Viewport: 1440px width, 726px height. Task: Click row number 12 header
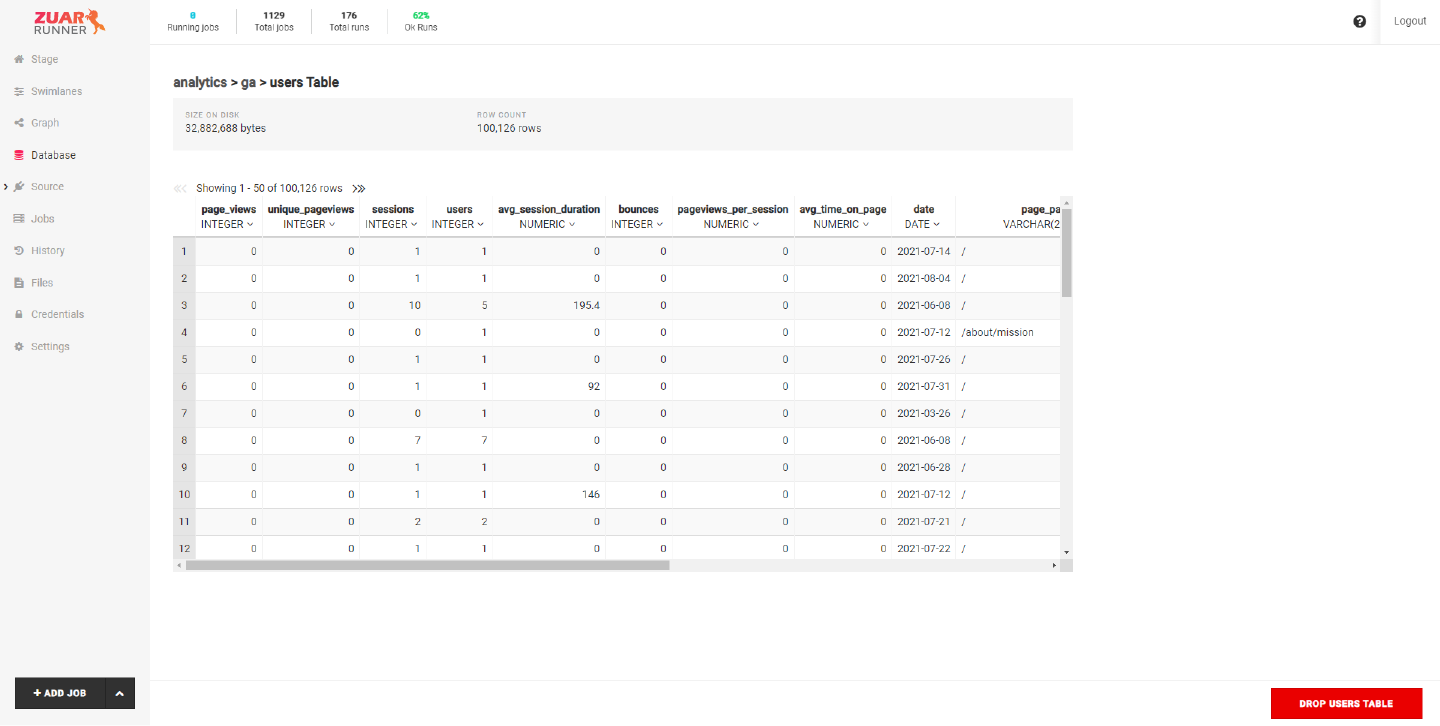click(184, 548)
